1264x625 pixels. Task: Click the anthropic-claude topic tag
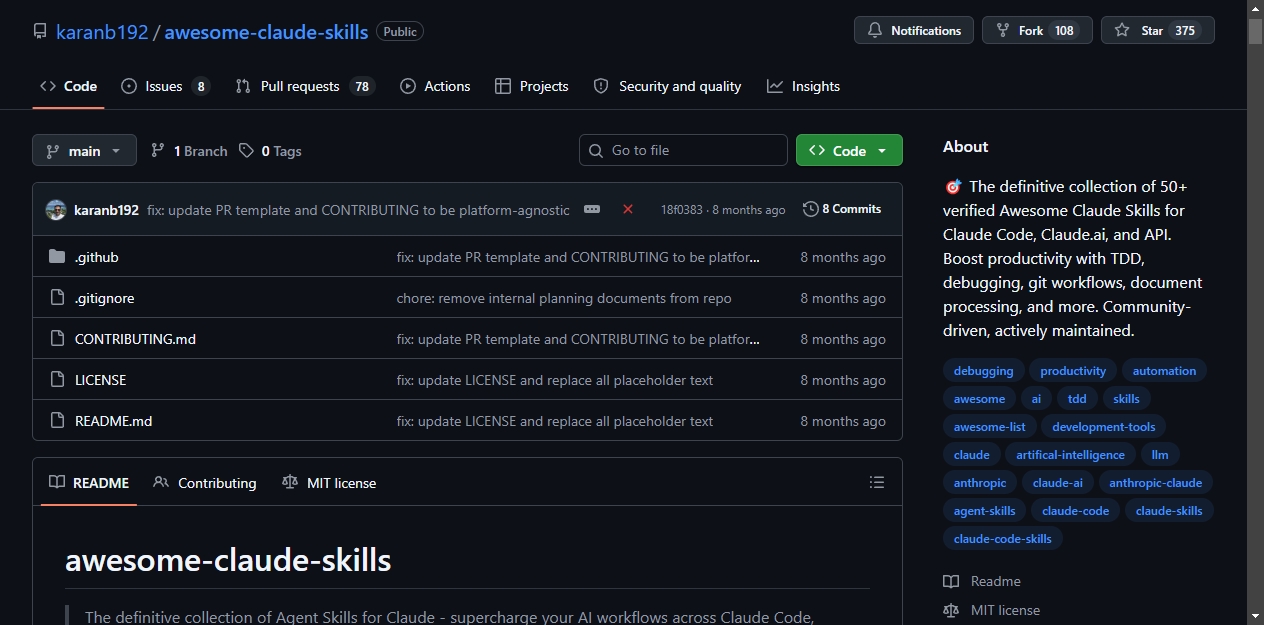(1155, 483)
